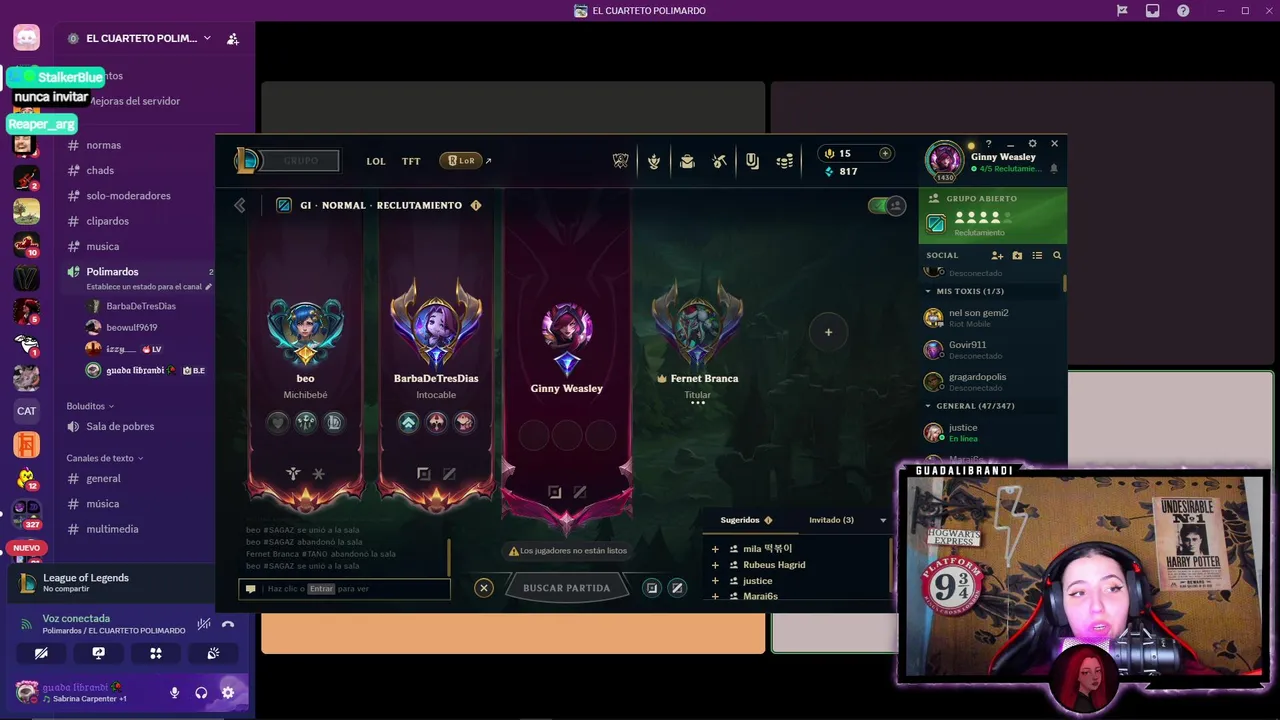Open Discord user settings gear
Screen dimensions: 1280x720
(228, 692)
